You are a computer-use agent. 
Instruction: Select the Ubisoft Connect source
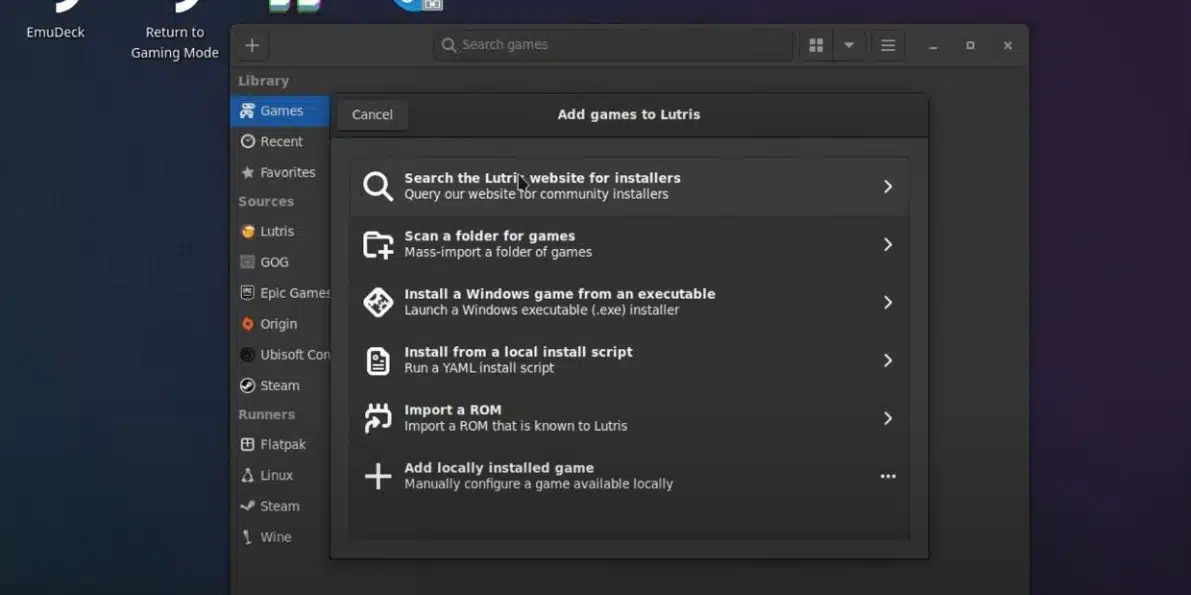coord(280,355)
